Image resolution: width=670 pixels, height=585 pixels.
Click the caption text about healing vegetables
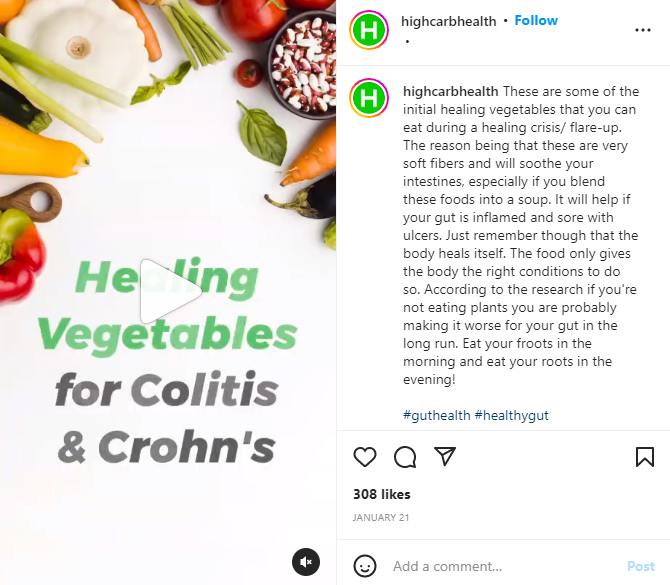click(520, 235)
